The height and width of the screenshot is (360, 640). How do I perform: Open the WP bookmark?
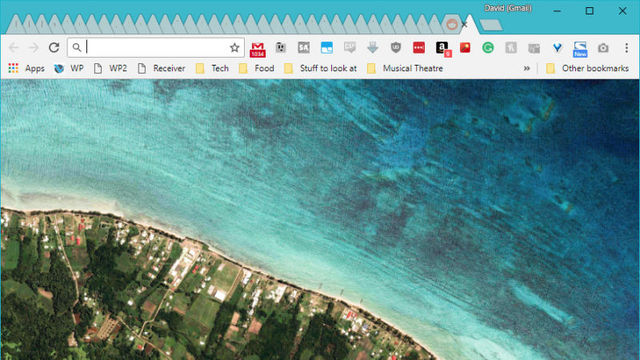[69, 68]
